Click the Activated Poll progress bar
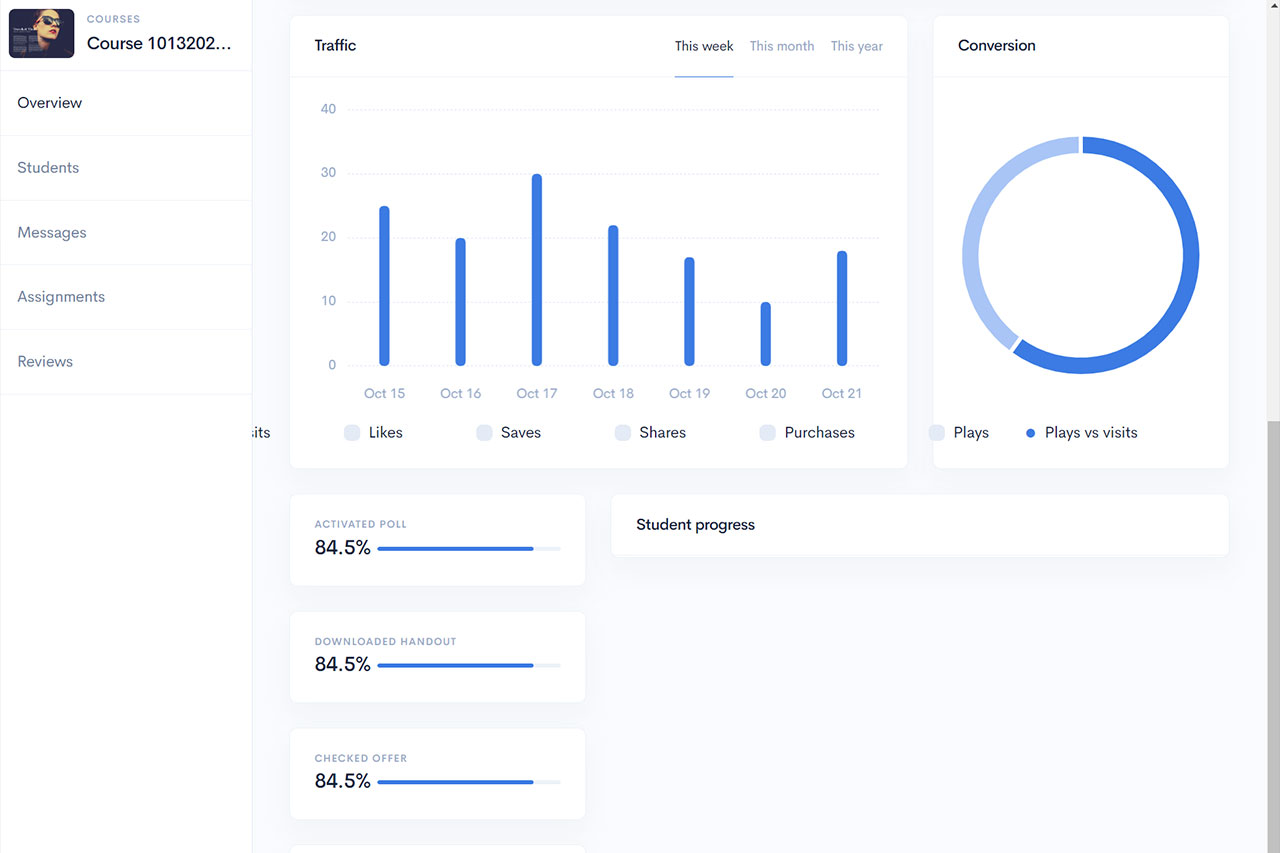This screenshot has width=1280, height=853. point(469,549)
